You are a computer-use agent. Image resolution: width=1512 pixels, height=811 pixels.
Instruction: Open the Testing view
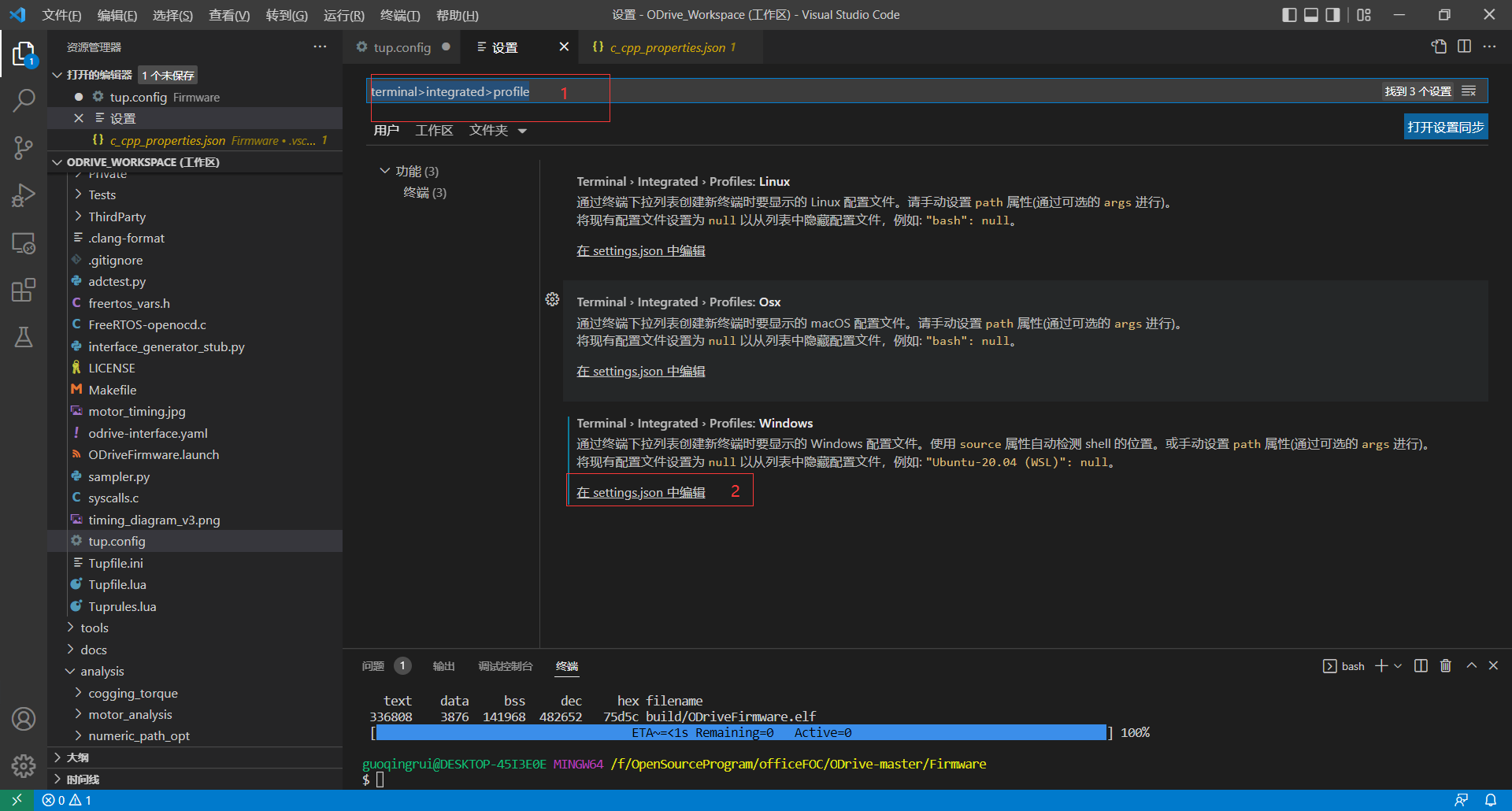coord(24,337)
